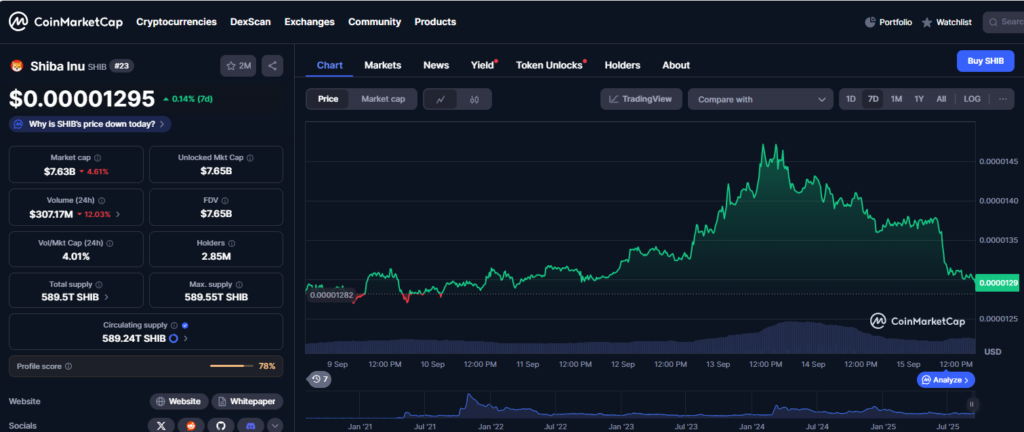Click the Search field

tap(1003, 22)
